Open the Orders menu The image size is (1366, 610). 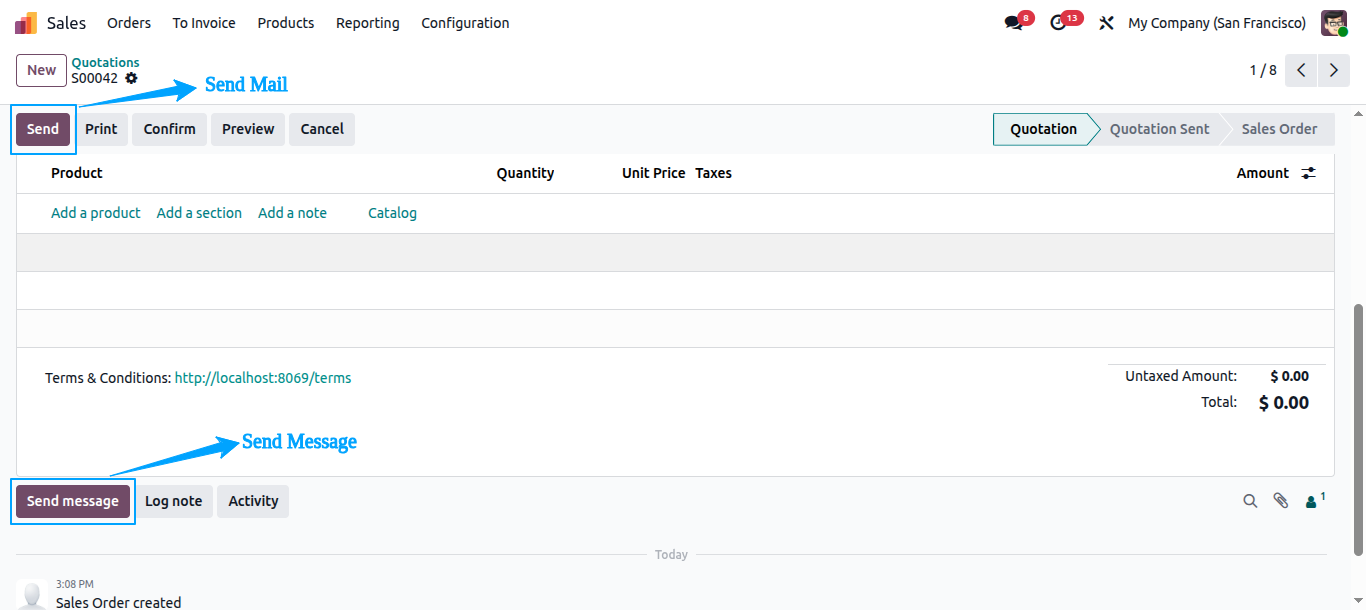coord(129,23)
